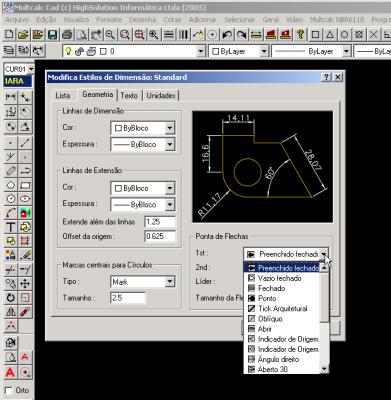Select the point drawing tool in left toolbar
391x400 pixels.
pyautogui.click(x=11, y=143)
